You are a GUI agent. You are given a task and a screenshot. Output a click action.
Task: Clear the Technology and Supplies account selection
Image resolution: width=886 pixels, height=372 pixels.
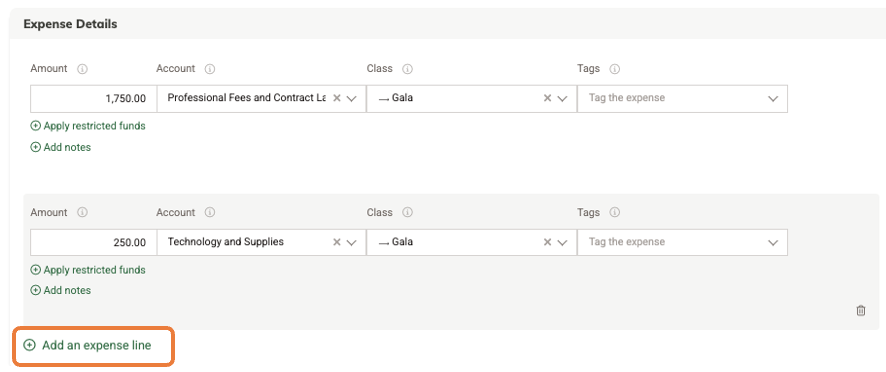pyautogui.click(x=337, y=242)
